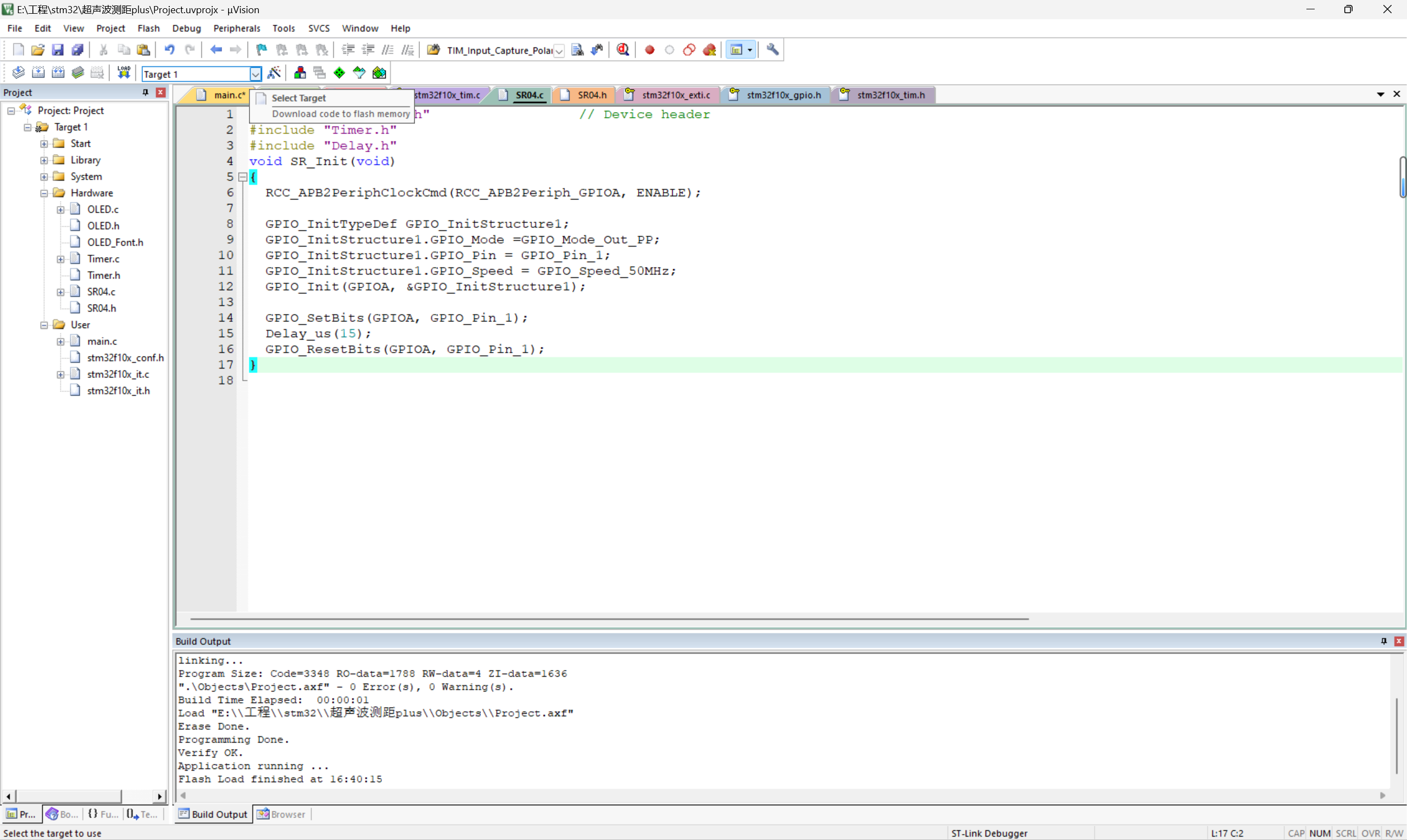The width and height of the screenshot is (1407, 840).
Task: Click the toggle bookmark flag icon
Action: click(261, 50)
